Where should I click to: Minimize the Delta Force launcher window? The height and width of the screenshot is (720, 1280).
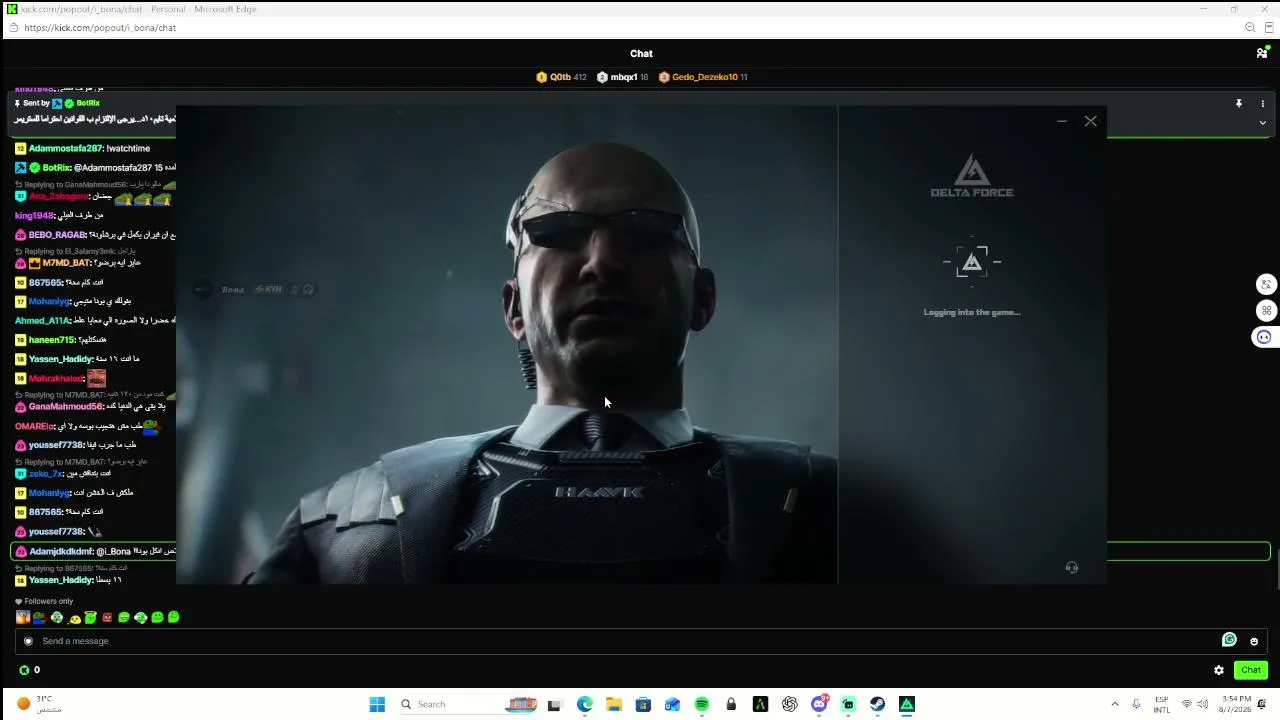pos(1061,121)
